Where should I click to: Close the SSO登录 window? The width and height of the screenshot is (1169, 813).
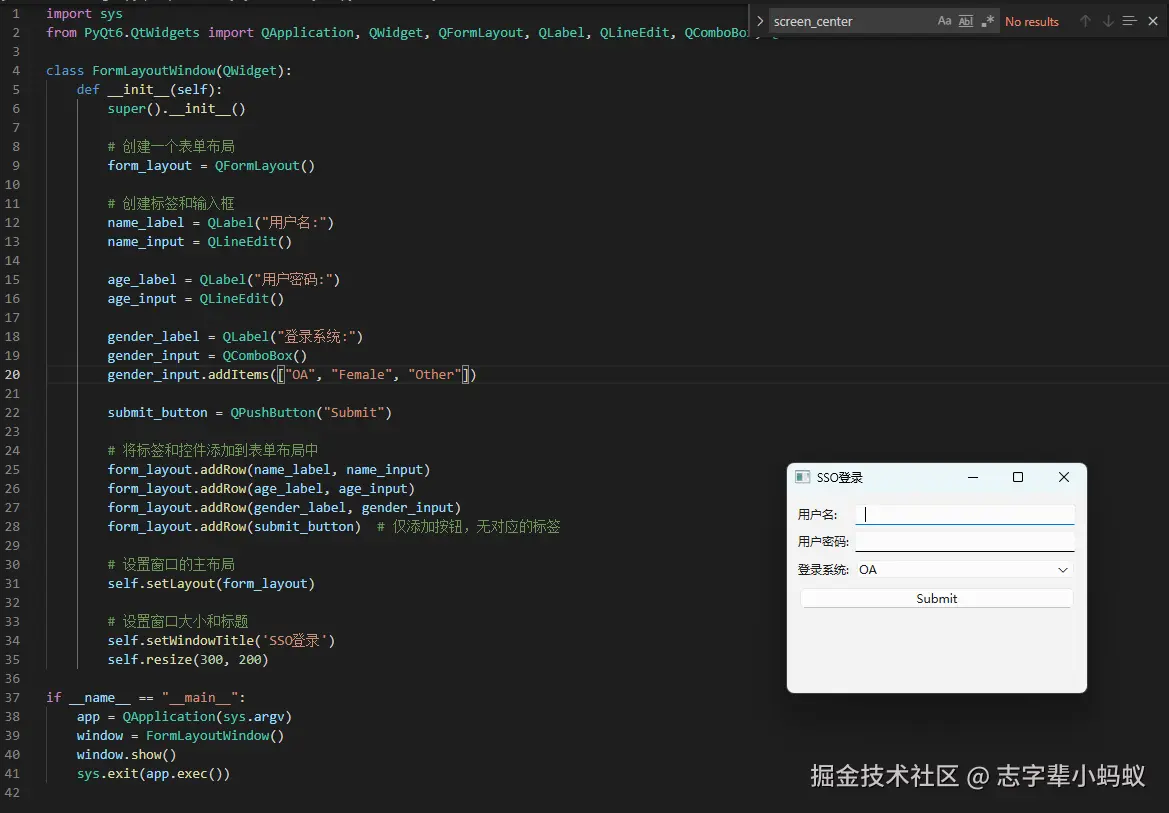pyautogui.click(x=1064, y=477)
